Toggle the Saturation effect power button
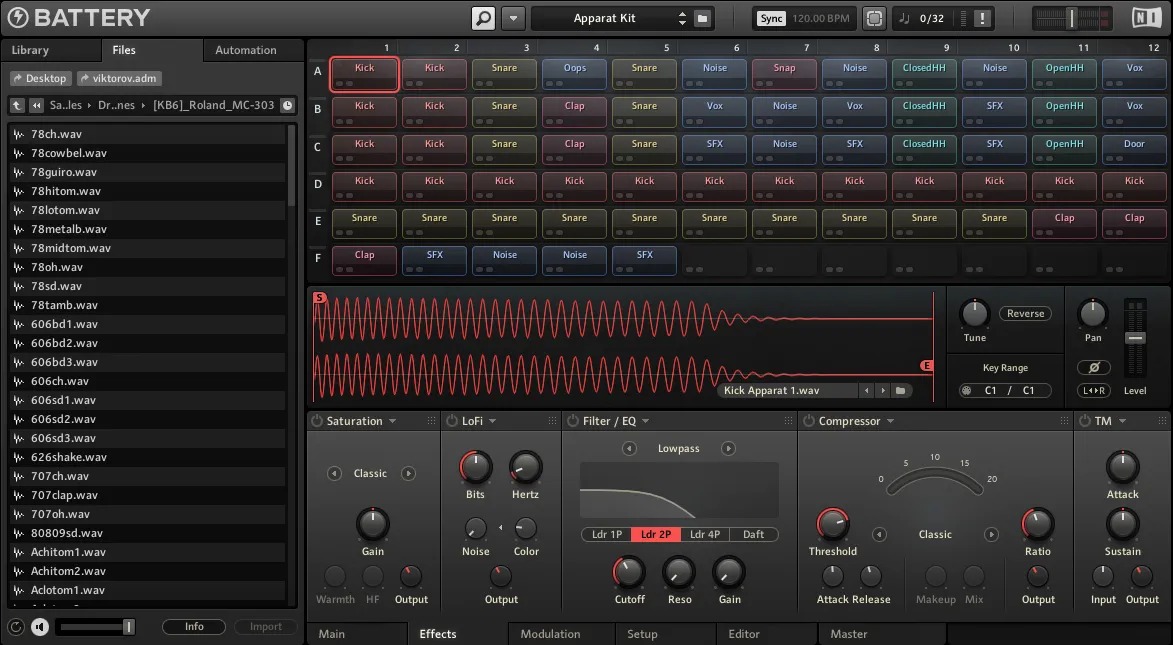The width and height of the screenshot is (1173, 645). tap(317, 421)
